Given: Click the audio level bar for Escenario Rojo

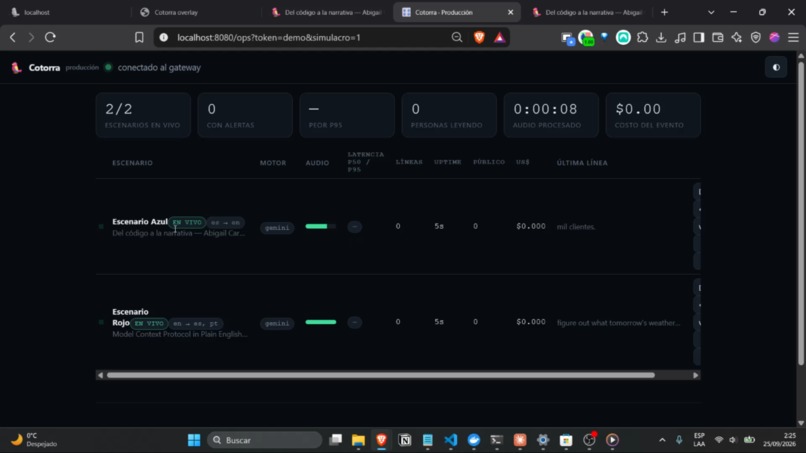Looking at the screenshot, I should point(320,322).
